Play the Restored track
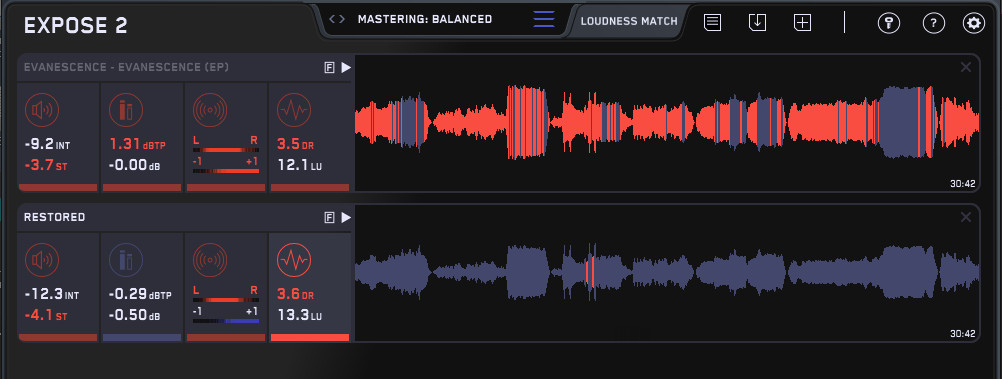The height and width of the screenshot is (379, 1002). [346, 218]
